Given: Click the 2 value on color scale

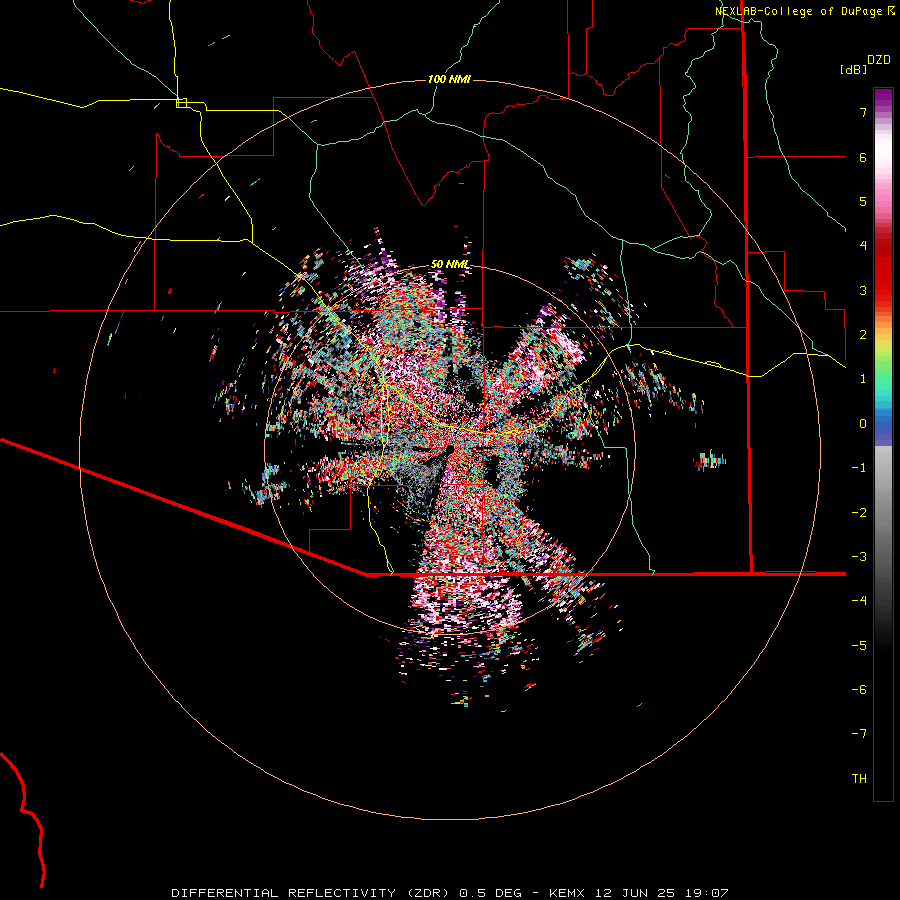Looking at the screenshot, I should [x=863, y=335].
